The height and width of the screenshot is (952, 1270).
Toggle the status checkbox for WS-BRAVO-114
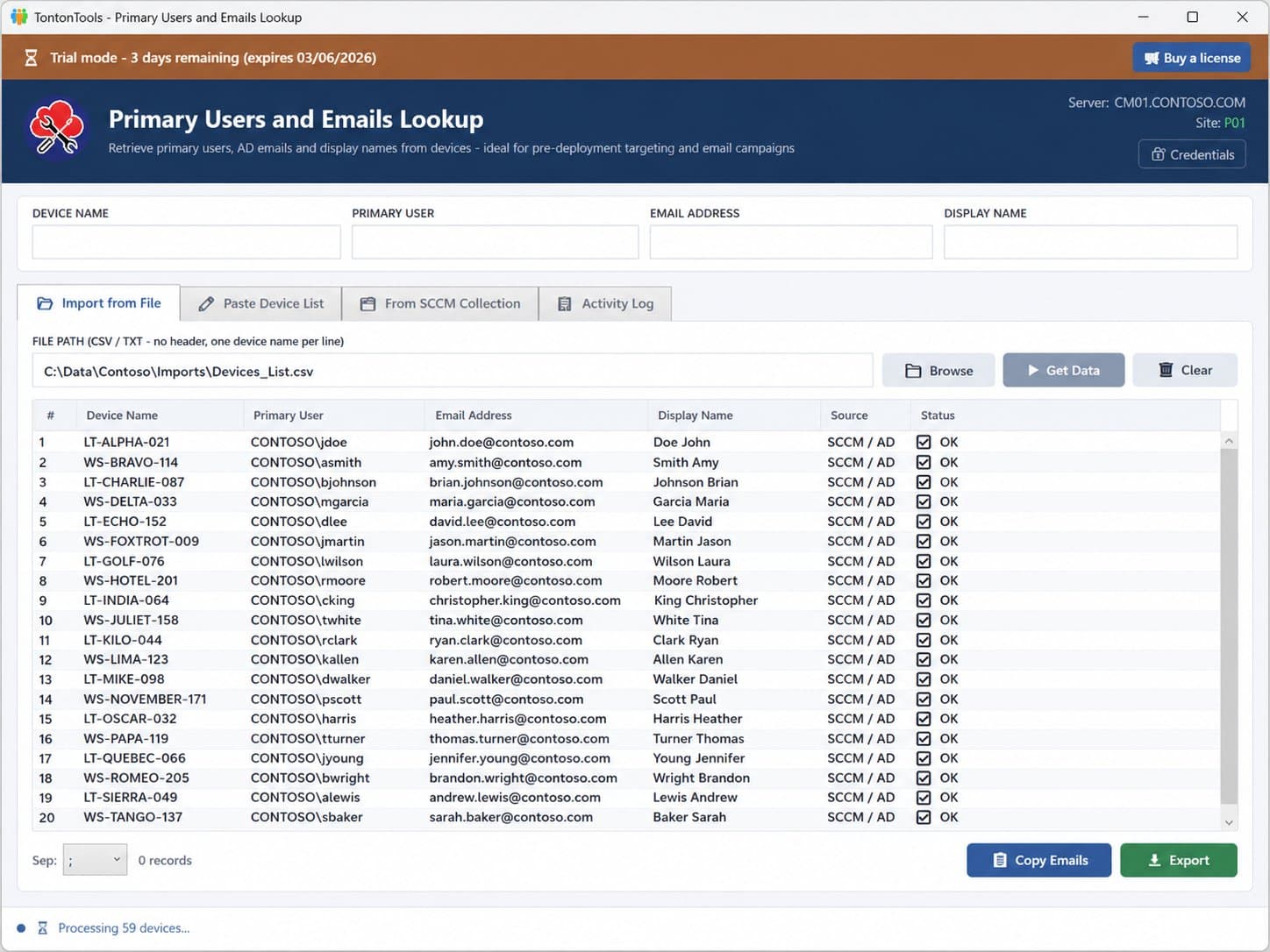(x=924, y=462)
